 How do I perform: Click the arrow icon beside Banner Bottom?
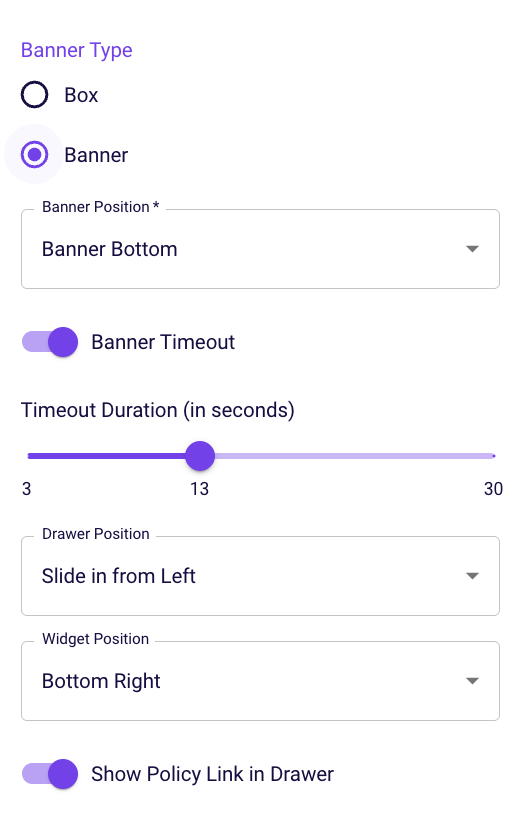pyautogui.click(x=472, y=249)
